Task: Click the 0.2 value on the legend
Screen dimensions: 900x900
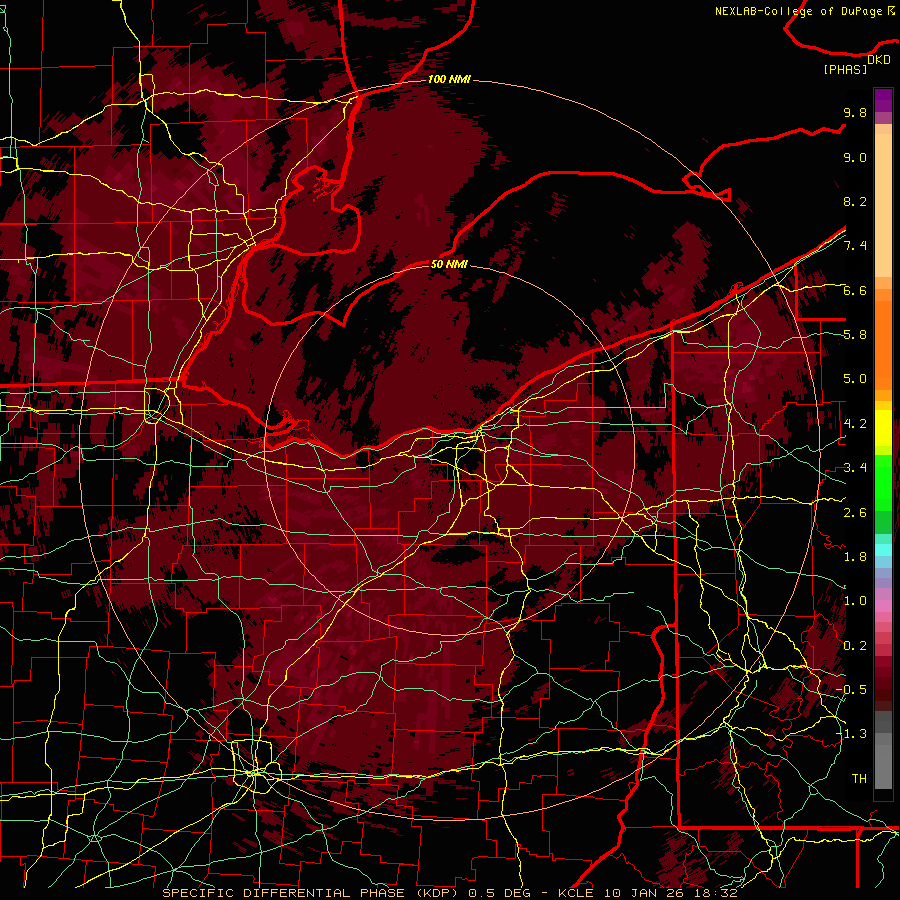Action: pos(855,645)
